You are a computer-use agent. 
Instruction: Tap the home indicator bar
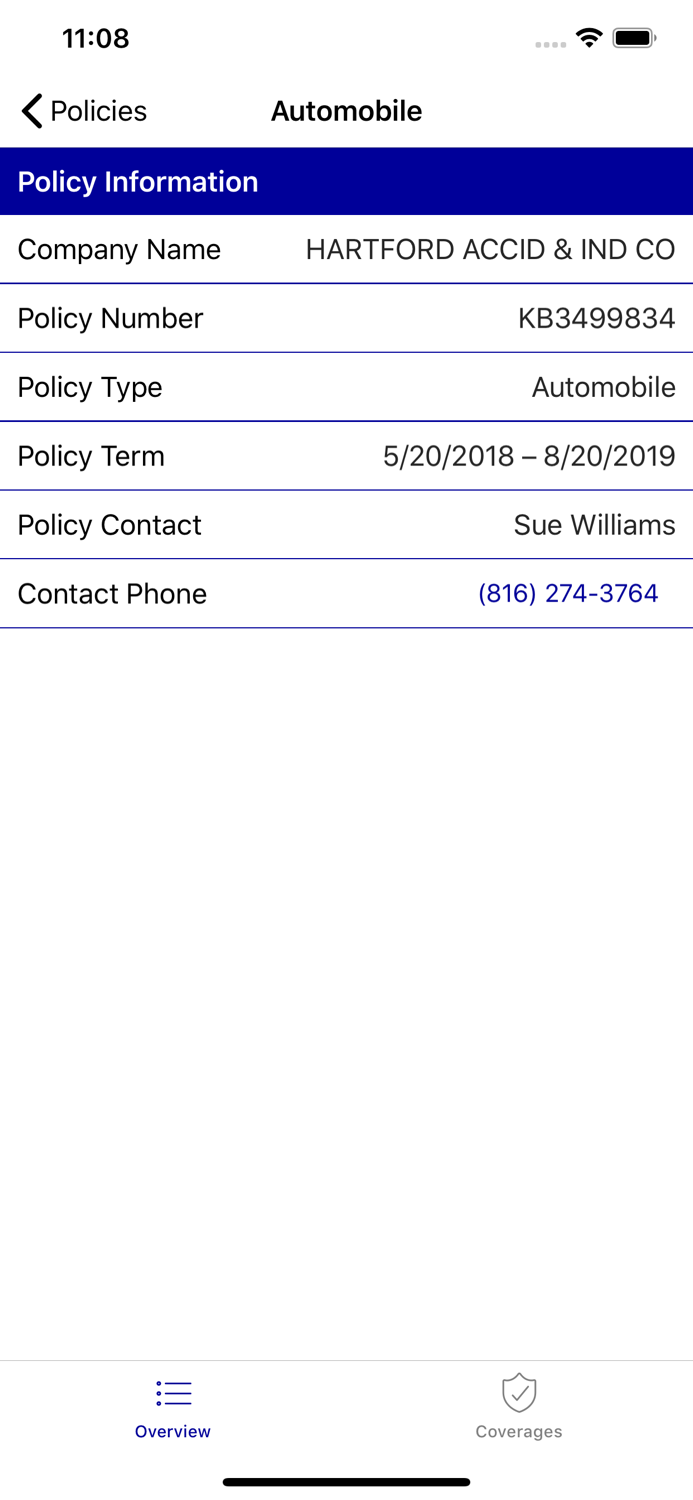pos(346,1481)
